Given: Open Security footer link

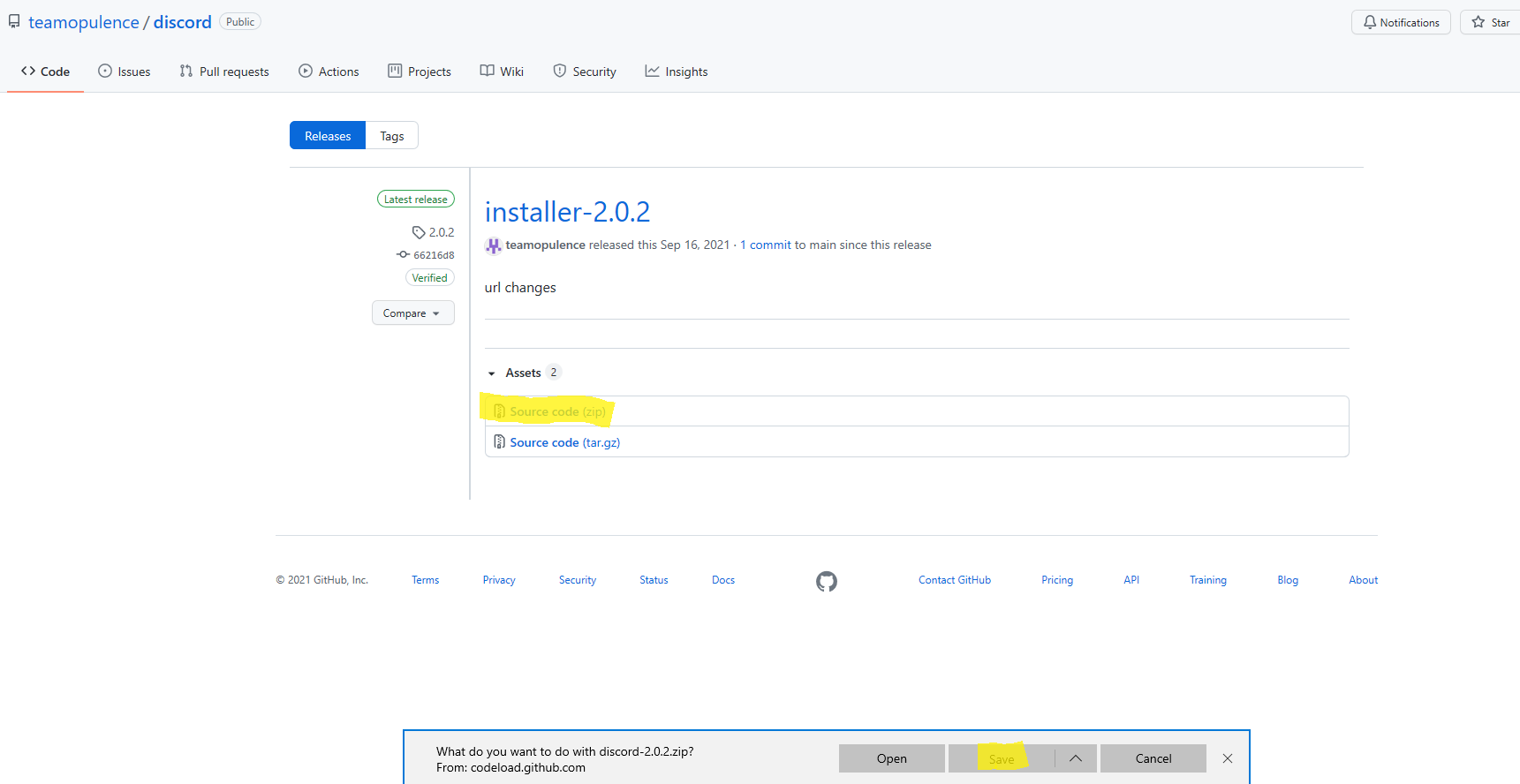Looking at the screenshot, I should point(578,580).
